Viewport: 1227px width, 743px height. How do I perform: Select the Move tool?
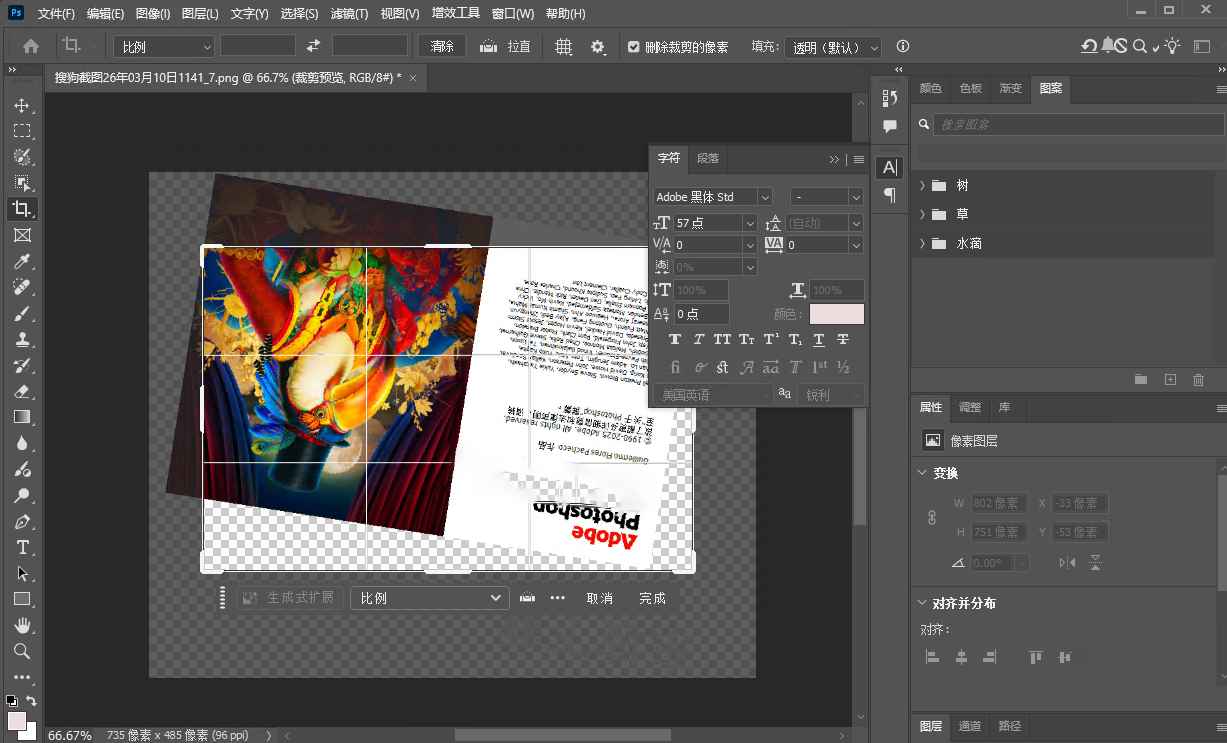pyautogui.click(x=22, y=105)
